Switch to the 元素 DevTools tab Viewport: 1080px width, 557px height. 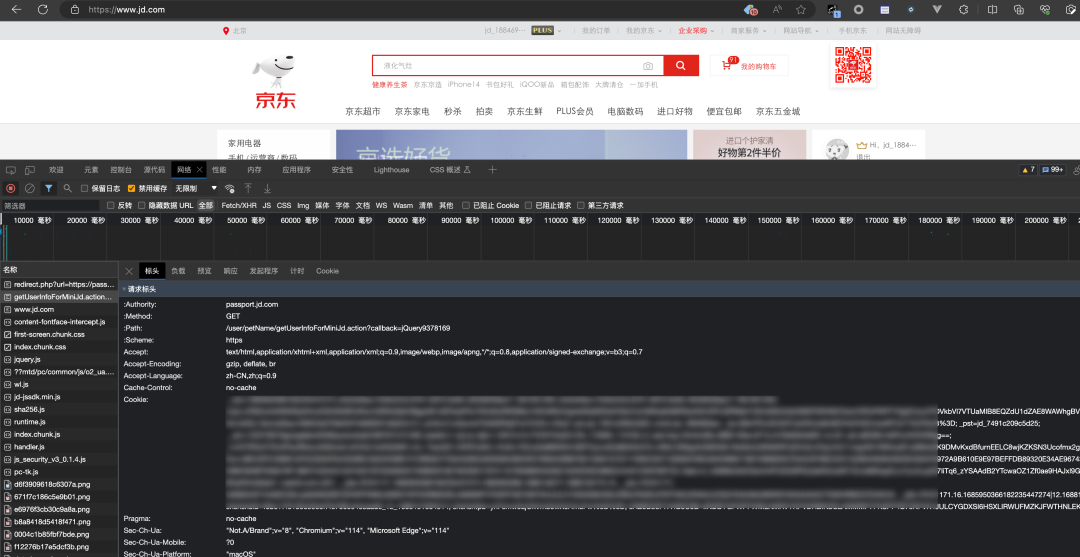(91, 169)
